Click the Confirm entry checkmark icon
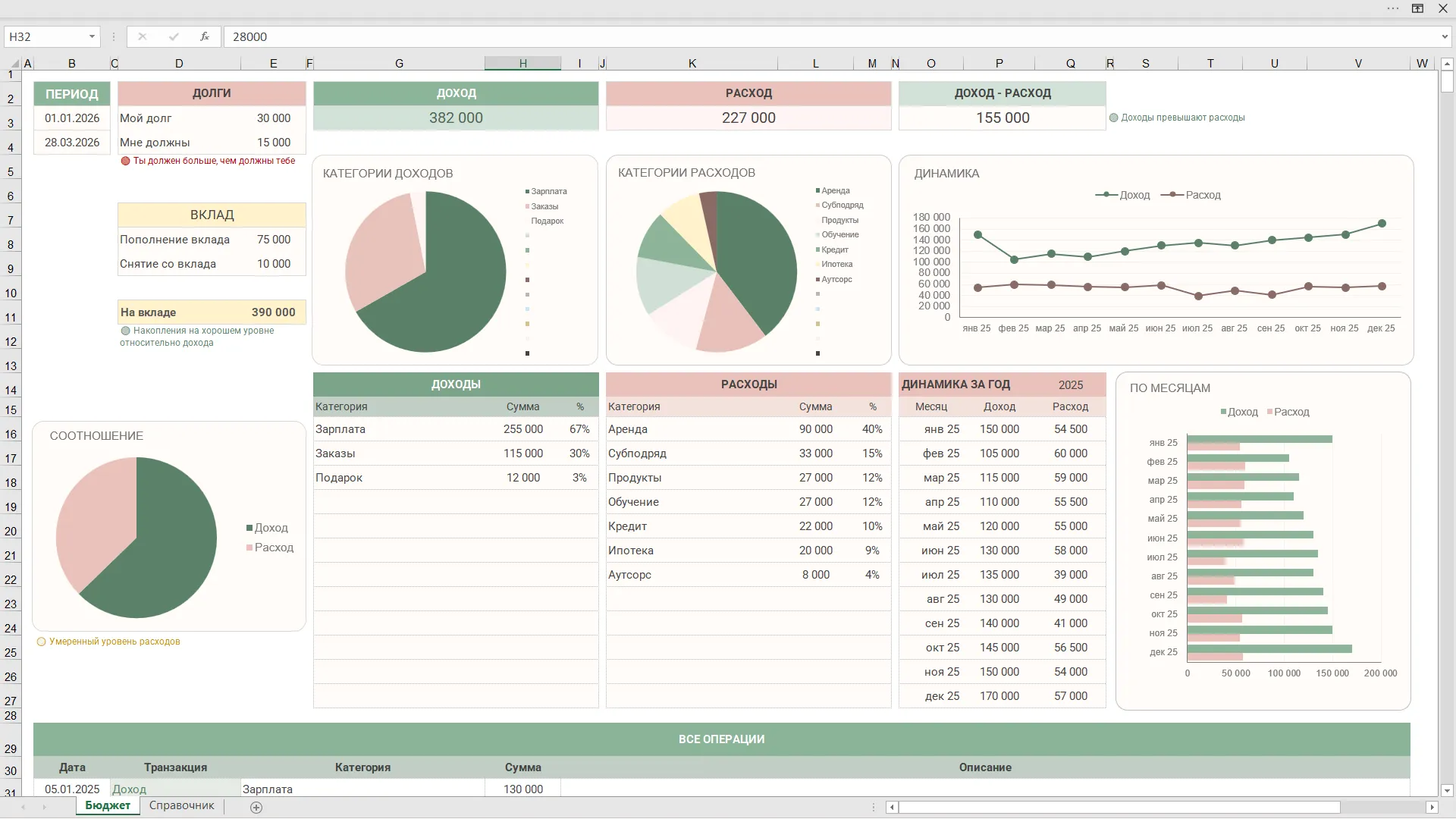Viewport: 1456px width, 819px height. coord(174,36)
